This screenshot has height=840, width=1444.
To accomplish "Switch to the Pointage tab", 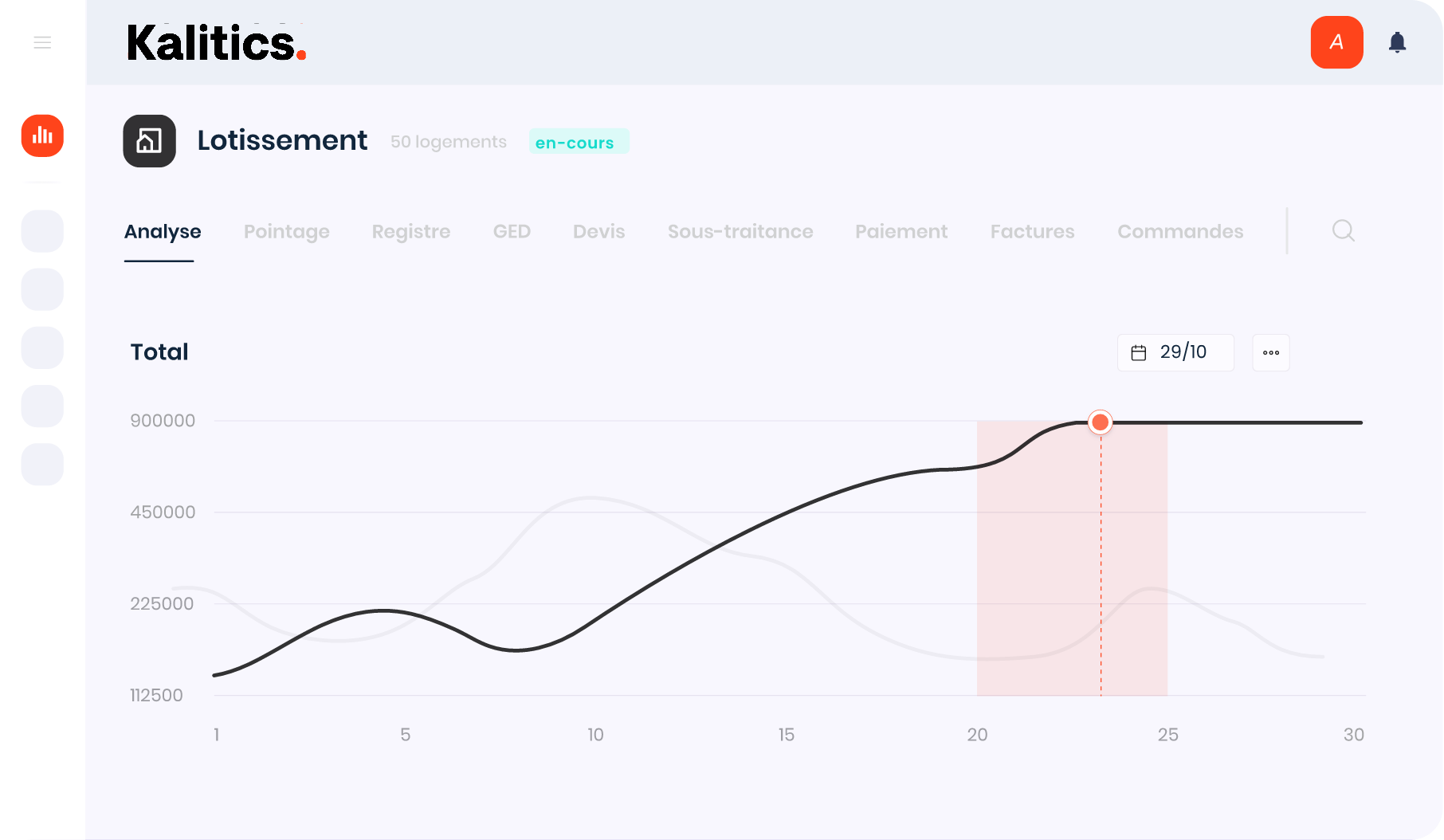I will click(x=286, y=232).
